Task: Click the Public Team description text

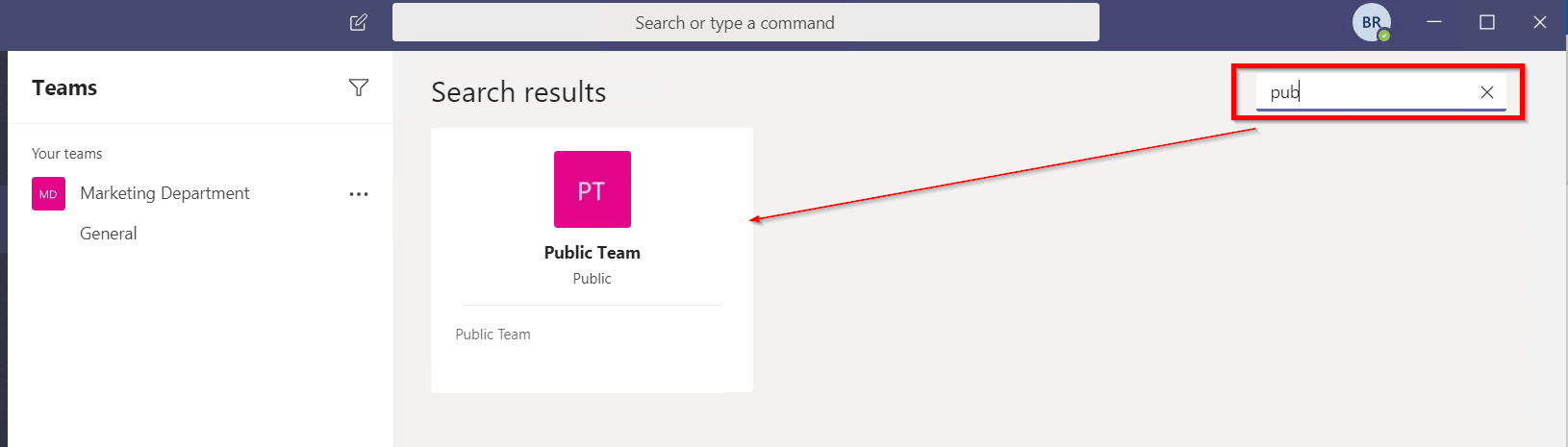Action: click(493, 335)
